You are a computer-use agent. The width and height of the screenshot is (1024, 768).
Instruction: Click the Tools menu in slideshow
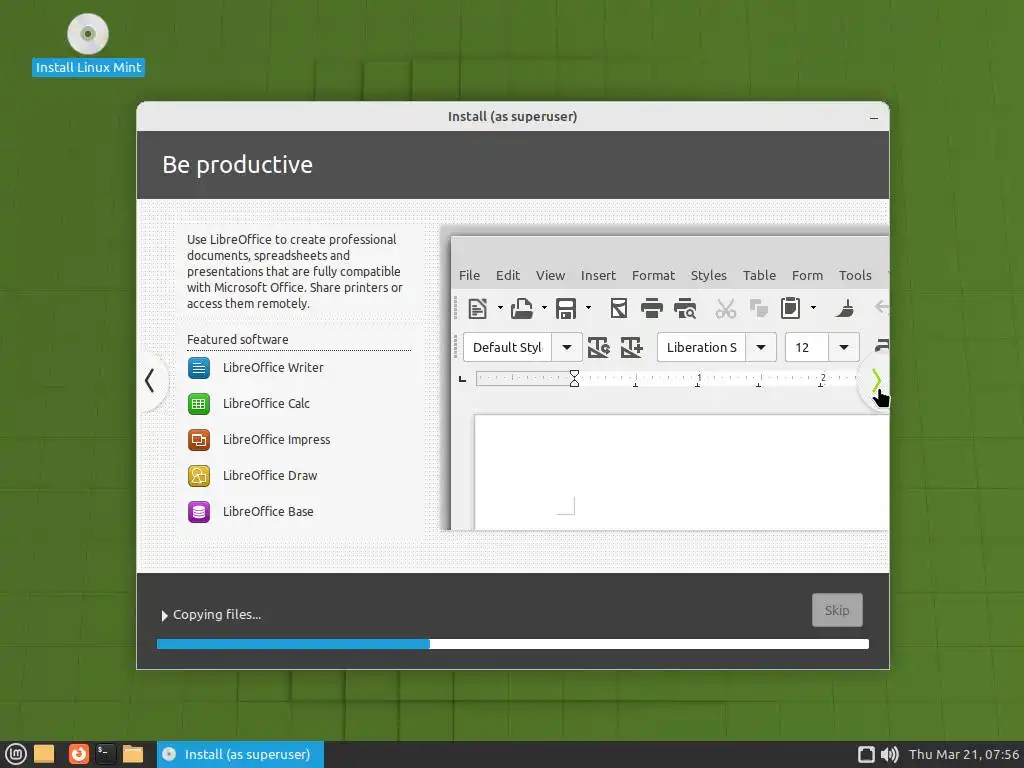(x=855, y=276)
